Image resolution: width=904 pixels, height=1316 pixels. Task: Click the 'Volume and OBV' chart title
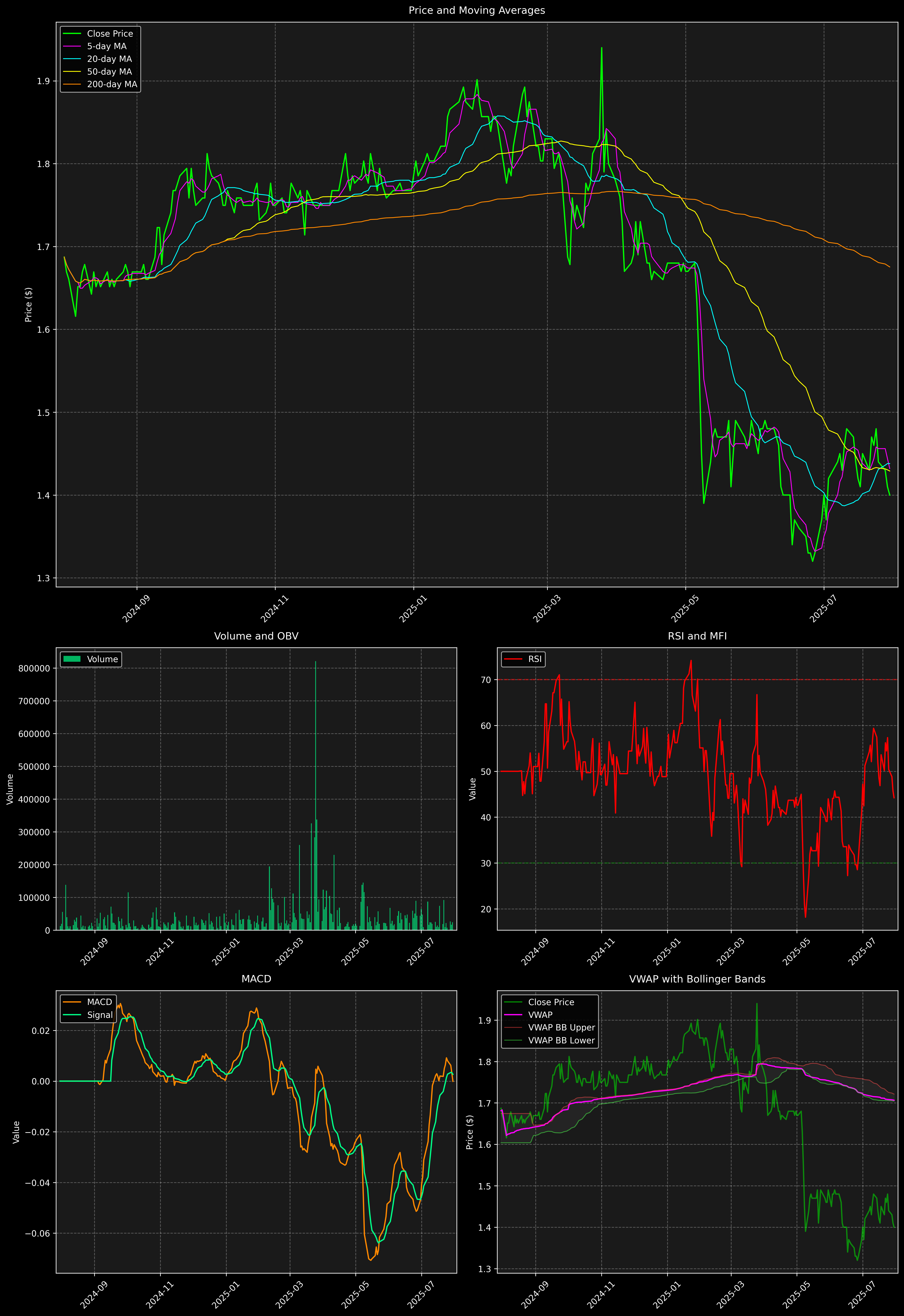tap(256, 636)
